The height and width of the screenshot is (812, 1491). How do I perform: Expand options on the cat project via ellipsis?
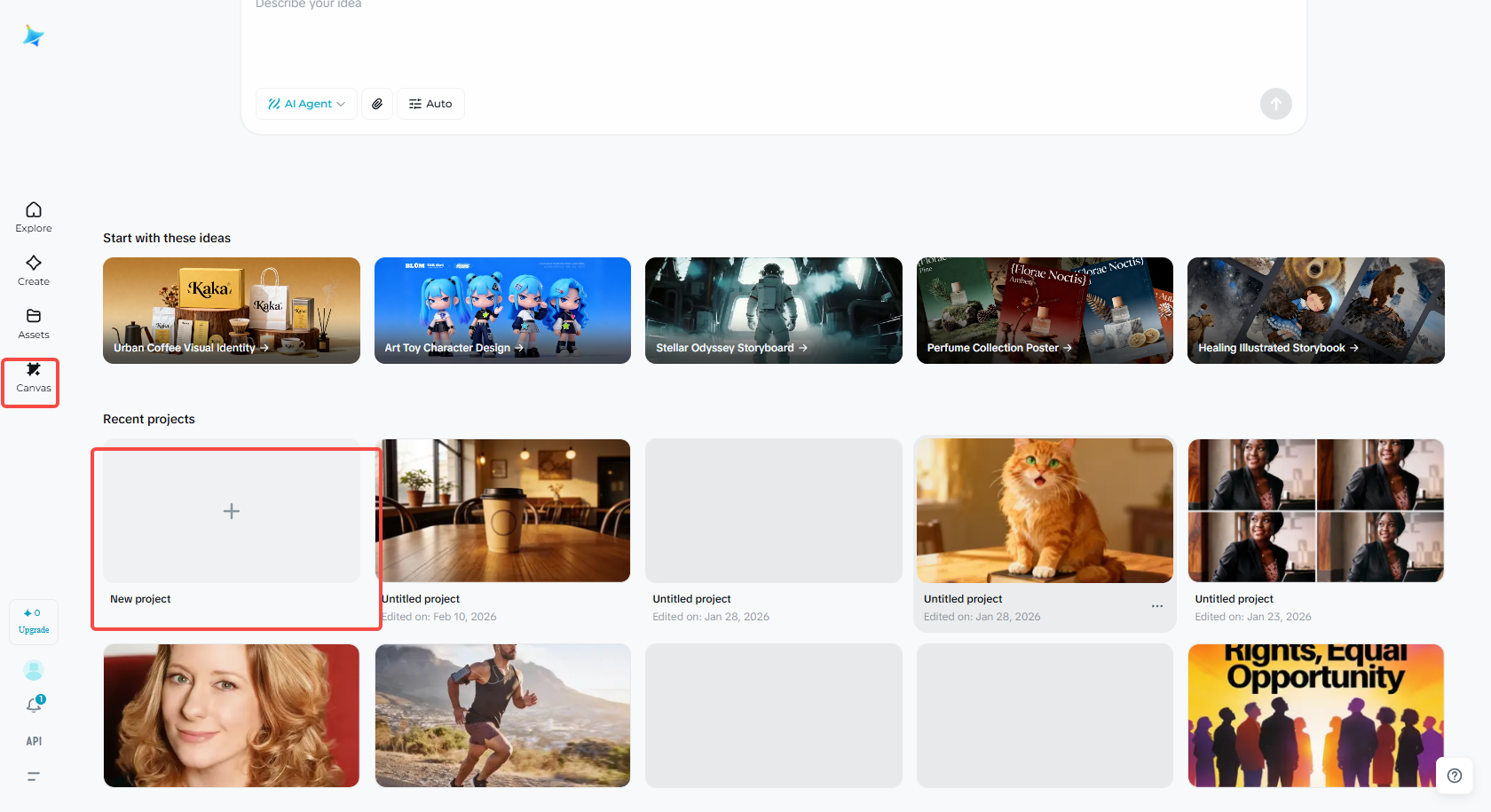coord(1156,605)
